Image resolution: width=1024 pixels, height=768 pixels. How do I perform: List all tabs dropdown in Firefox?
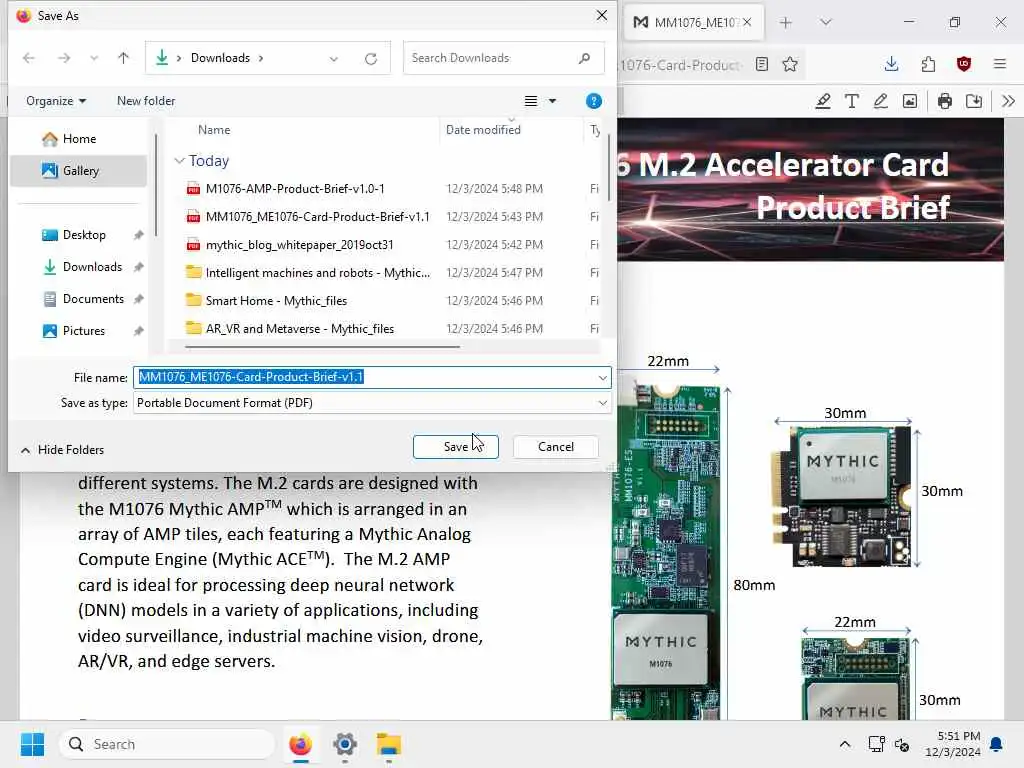[x=826, y=22]
